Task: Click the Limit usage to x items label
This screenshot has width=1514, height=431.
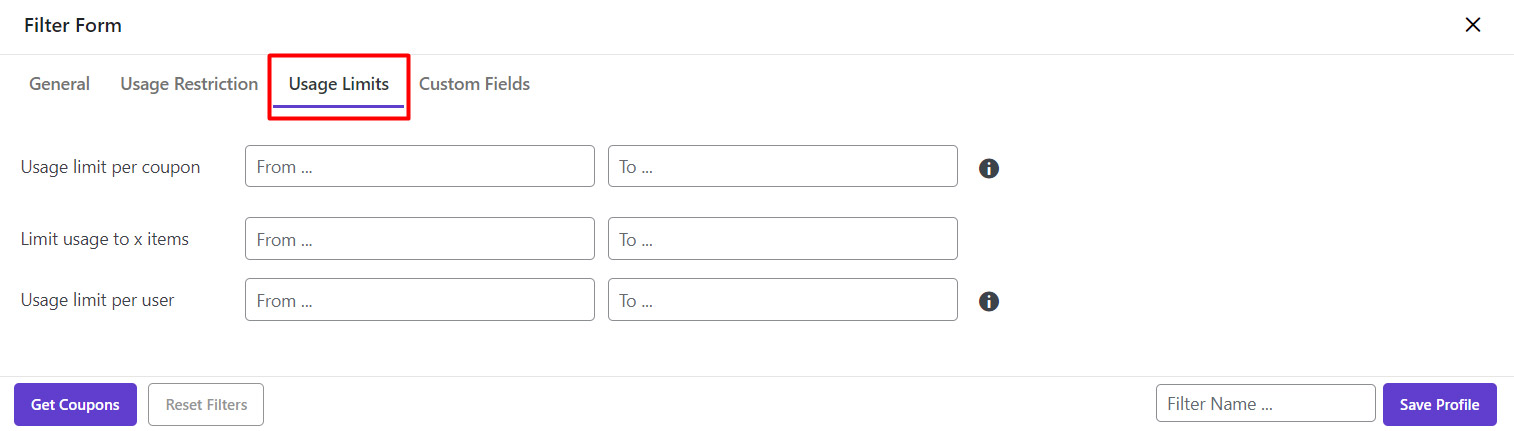Action: 105,239
